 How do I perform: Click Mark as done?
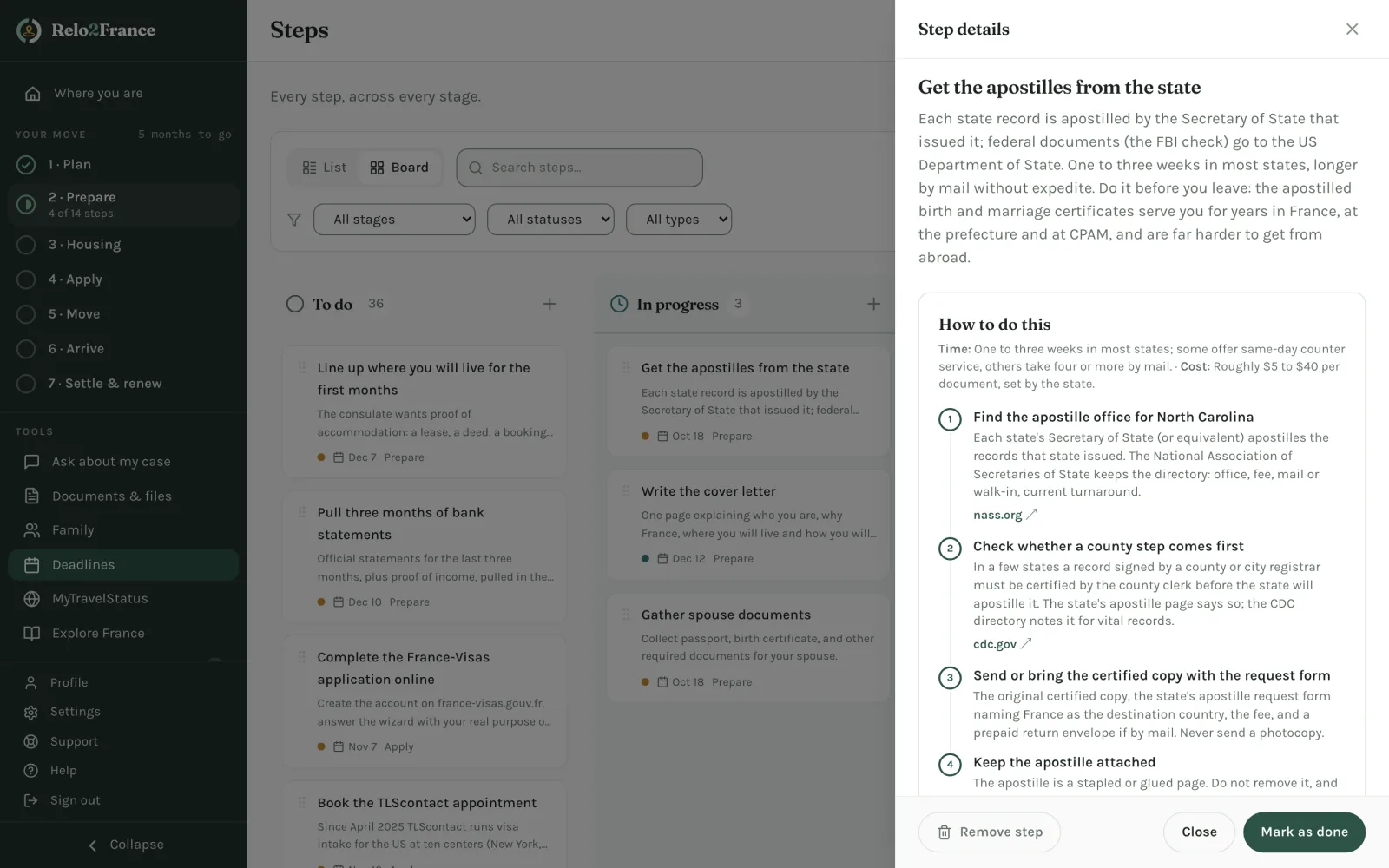(1304, 832)
